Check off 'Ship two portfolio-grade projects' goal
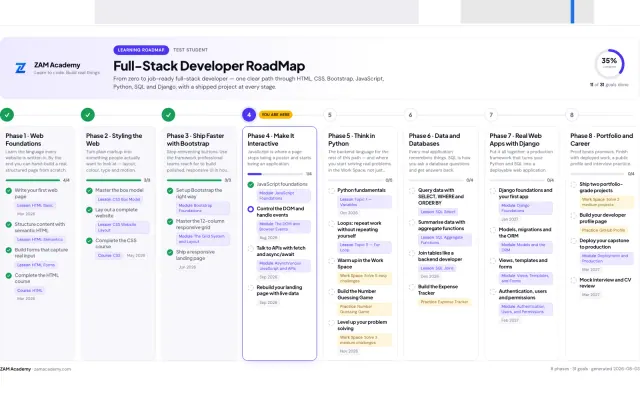Image resolution: width=640 pixels, height=400 pixels. point(573,185)
